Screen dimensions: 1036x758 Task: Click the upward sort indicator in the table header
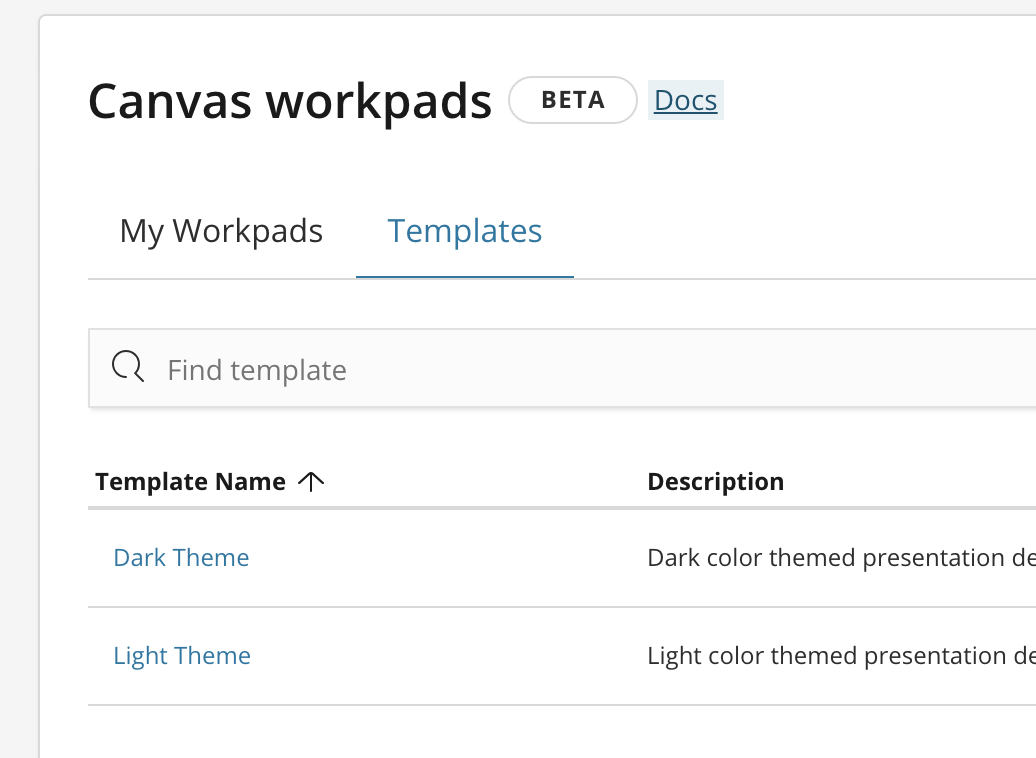312,481
